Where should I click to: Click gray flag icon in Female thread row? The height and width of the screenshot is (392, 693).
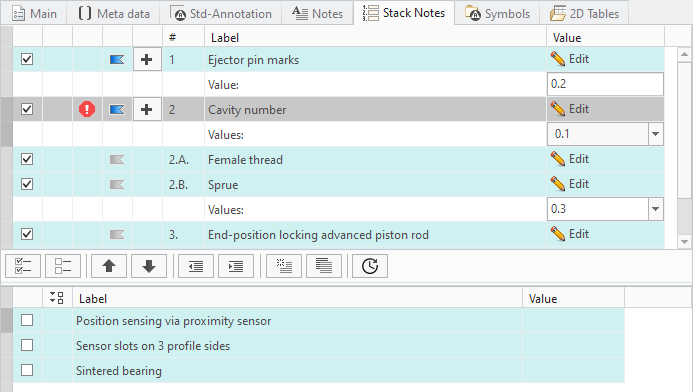117,159
